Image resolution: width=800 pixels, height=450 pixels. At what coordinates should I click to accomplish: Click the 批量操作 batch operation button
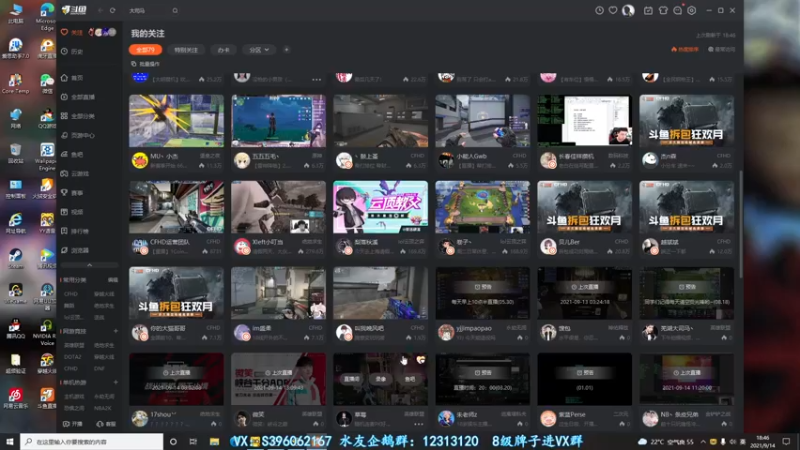[x=145, y=64]
